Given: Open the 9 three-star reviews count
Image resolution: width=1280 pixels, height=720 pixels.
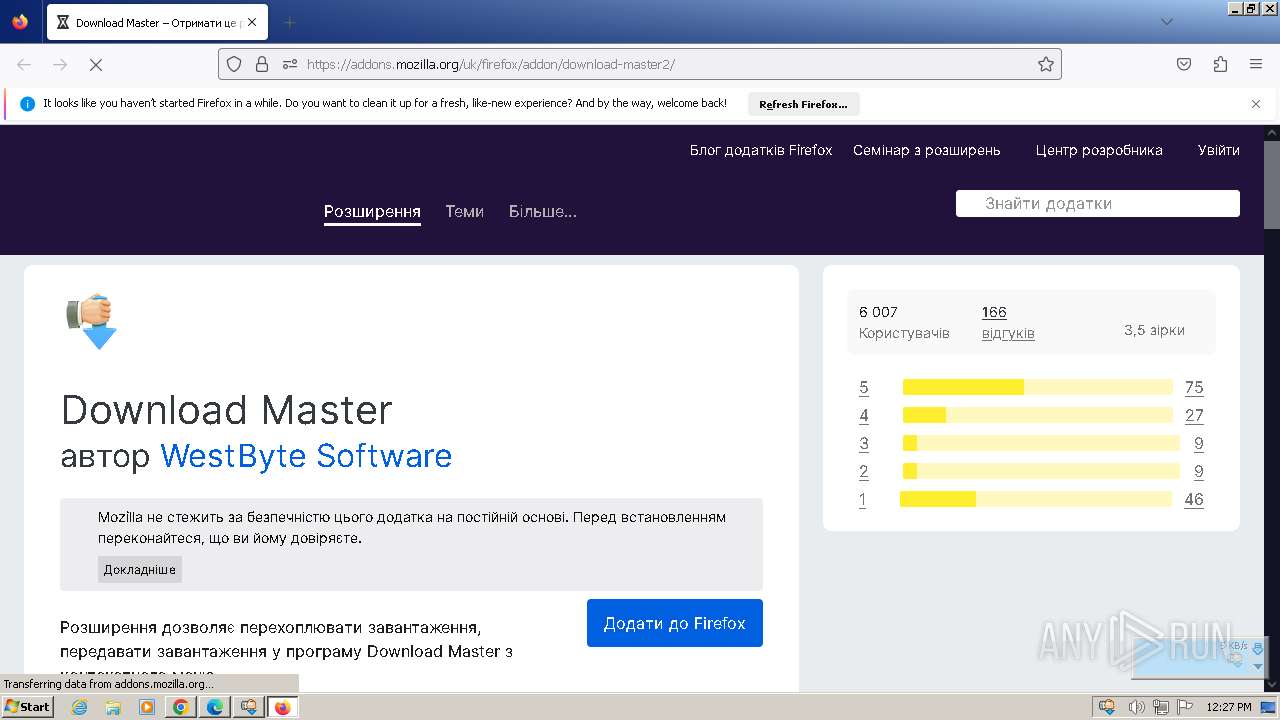Looking at the screenshot, I should (1199, 444).
